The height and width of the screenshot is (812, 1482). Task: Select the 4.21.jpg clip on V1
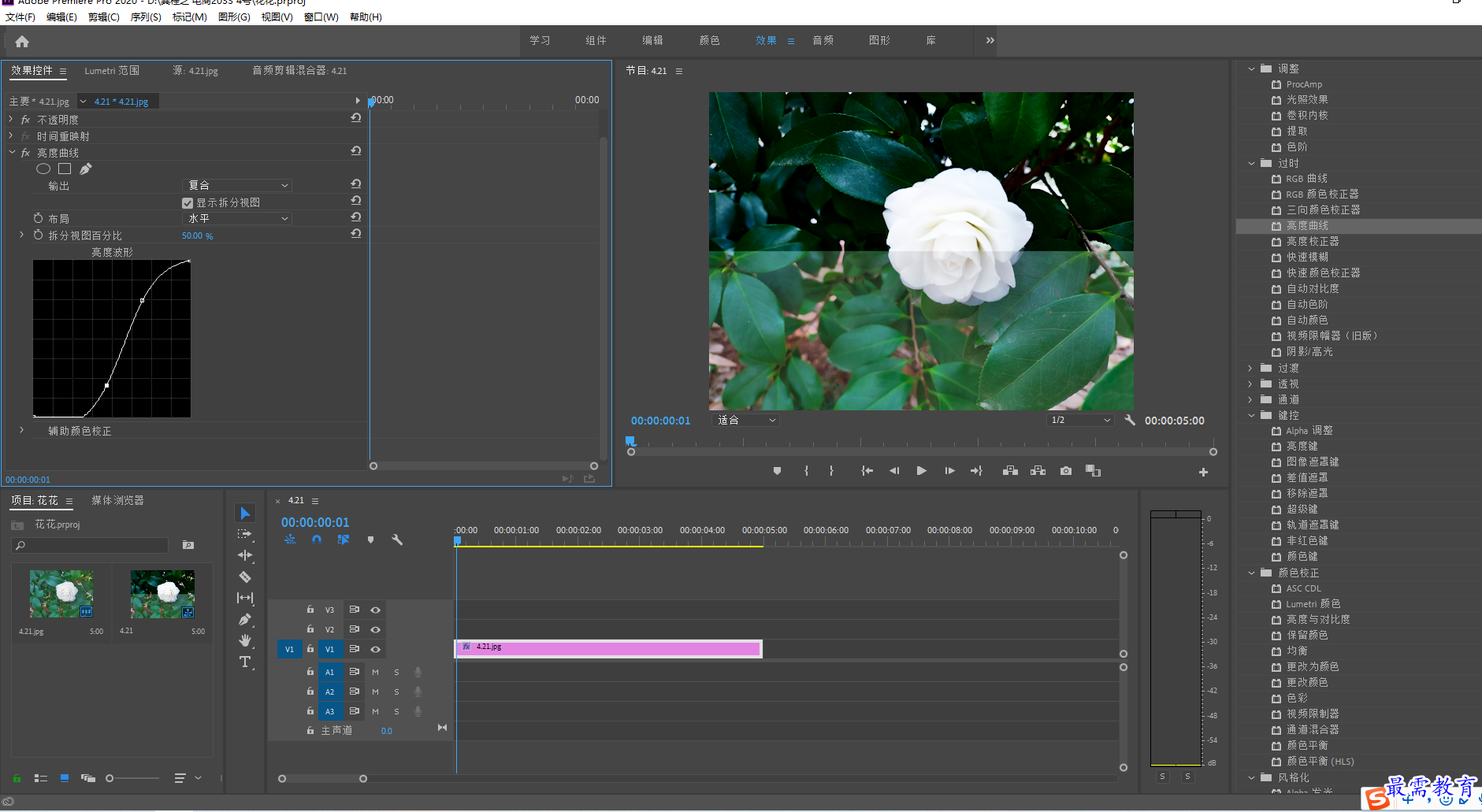tap(608, 648)
